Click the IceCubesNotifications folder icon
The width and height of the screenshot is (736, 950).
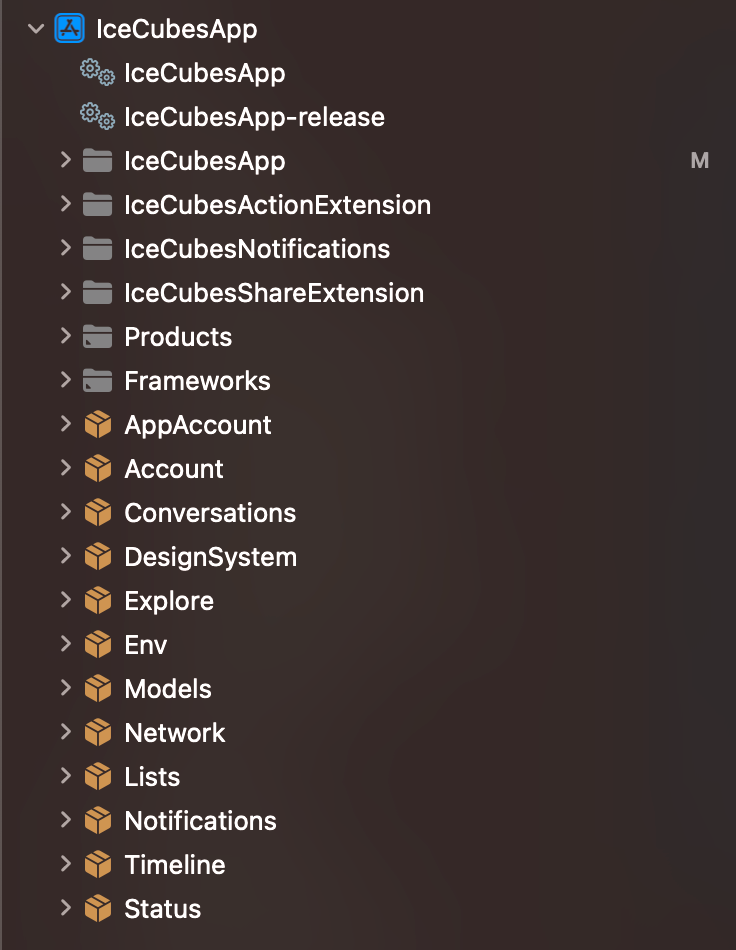click(x=98, y=248)
